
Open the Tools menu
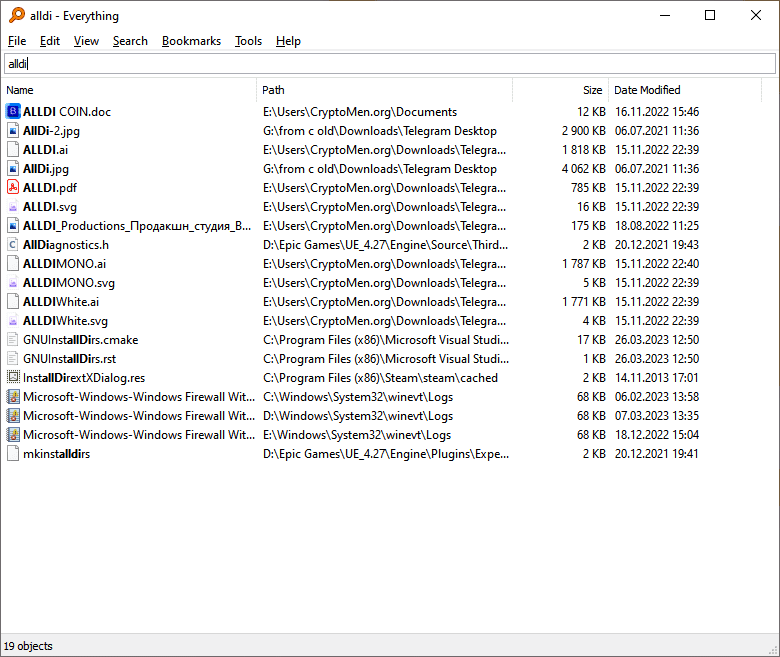(248, 41)
